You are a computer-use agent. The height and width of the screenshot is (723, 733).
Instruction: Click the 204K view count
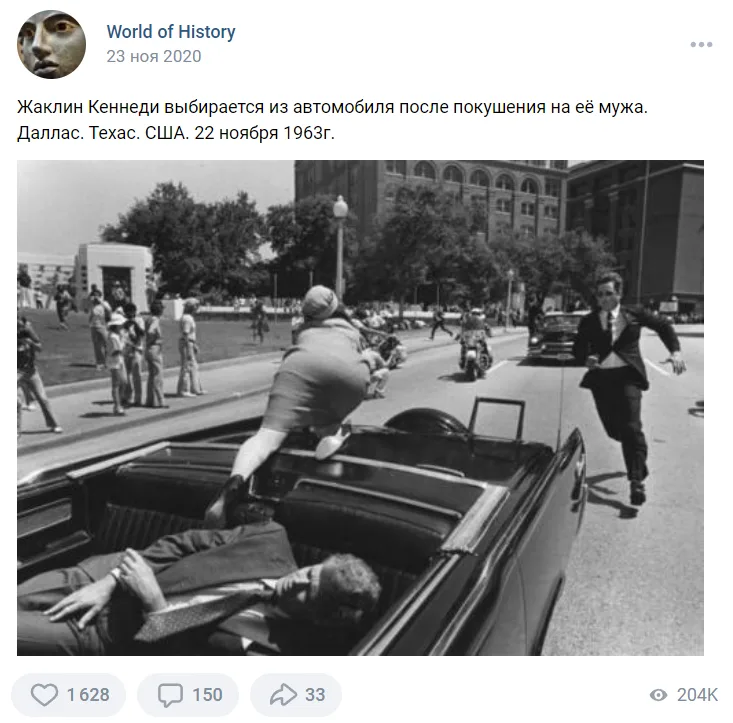[697, 695]
